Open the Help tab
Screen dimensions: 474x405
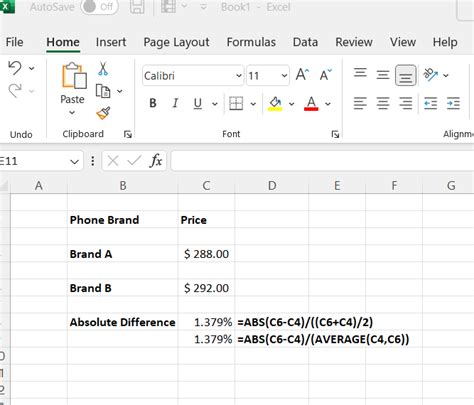[445, 42]
